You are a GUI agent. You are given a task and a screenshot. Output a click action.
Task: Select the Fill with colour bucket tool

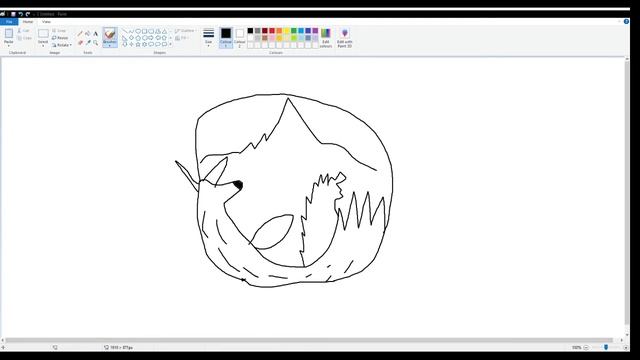[x=88, y=33]
